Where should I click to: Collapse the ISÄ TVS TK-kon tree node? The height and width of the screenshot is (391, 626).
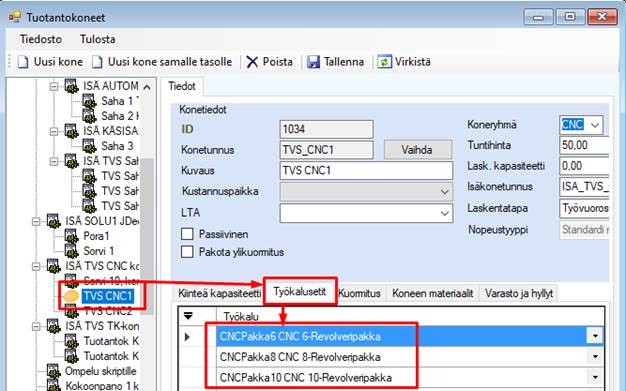[x=36, y=326]
